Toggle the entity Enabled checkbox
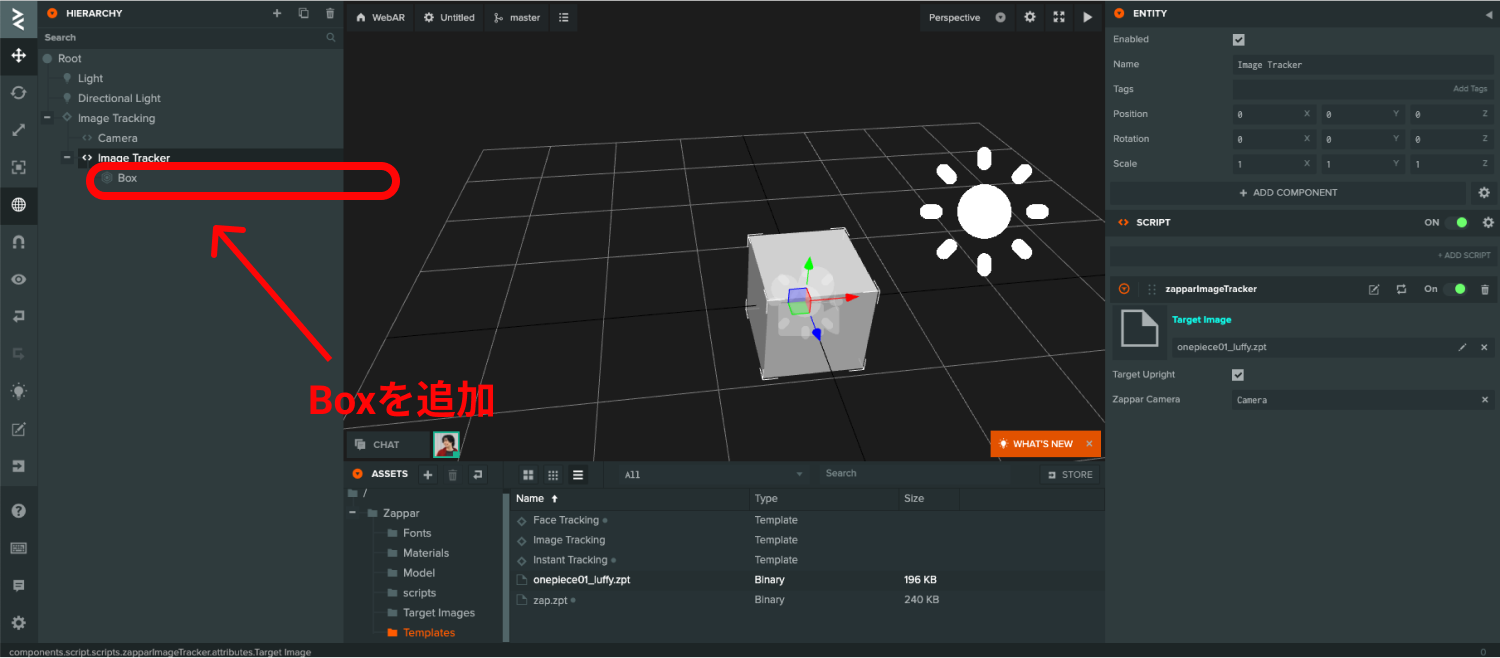This screenshot has width=1500, height=658. (1238, 39)
